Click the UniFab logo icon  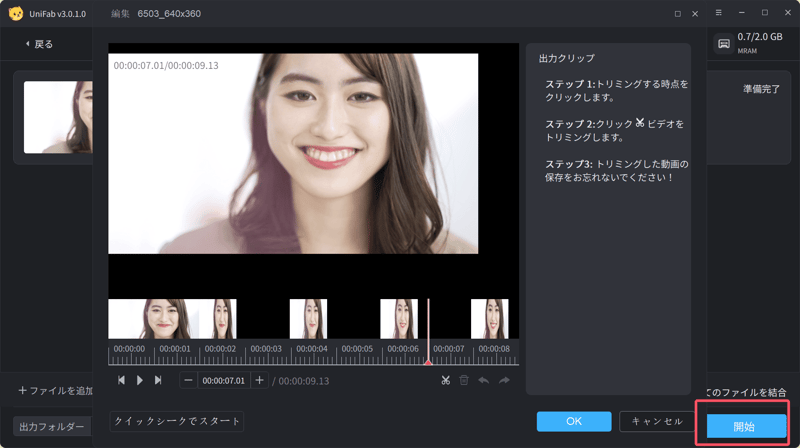15,13
